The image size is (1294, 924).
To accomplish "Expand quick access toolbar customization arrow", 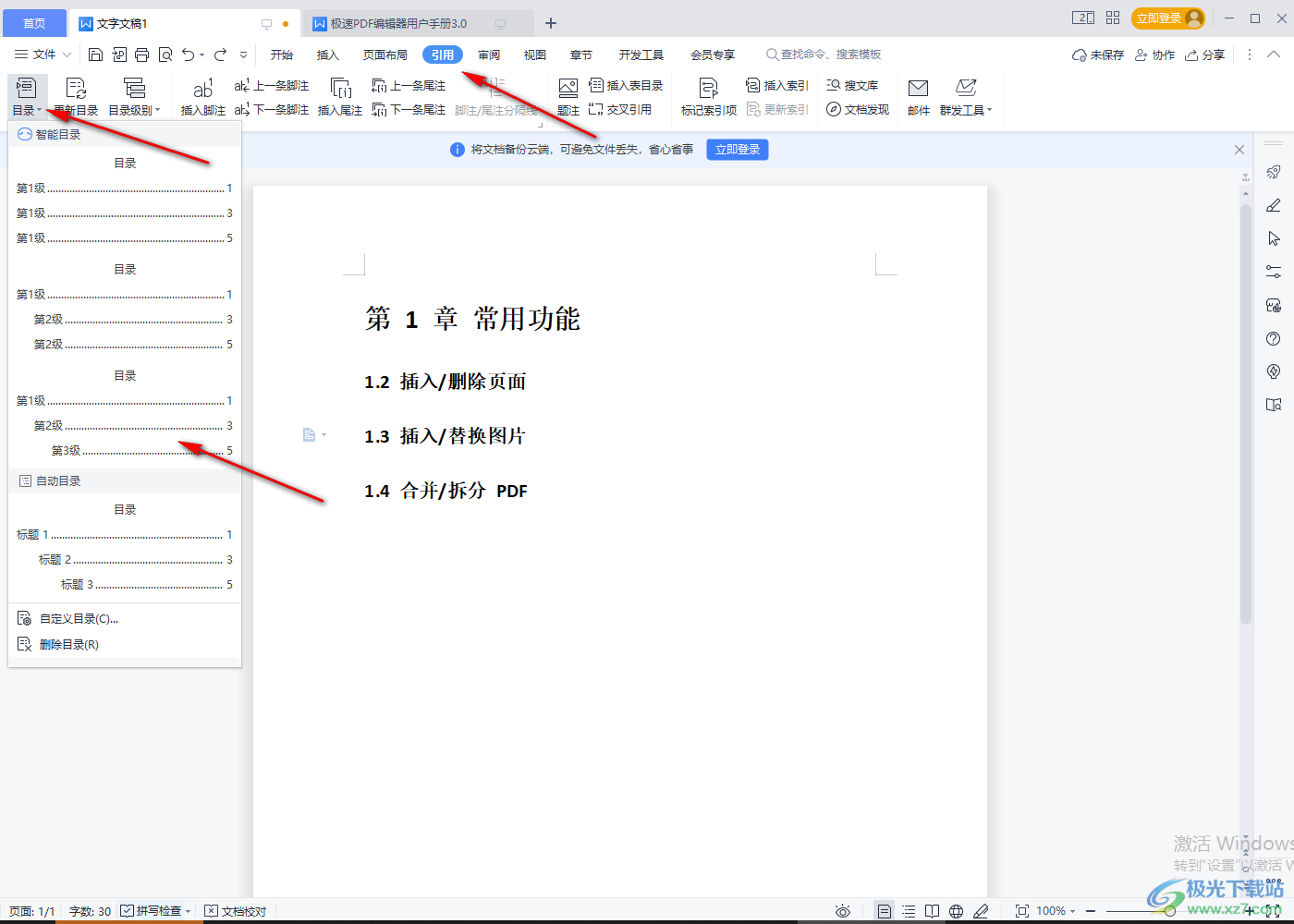I will (243, 55).
